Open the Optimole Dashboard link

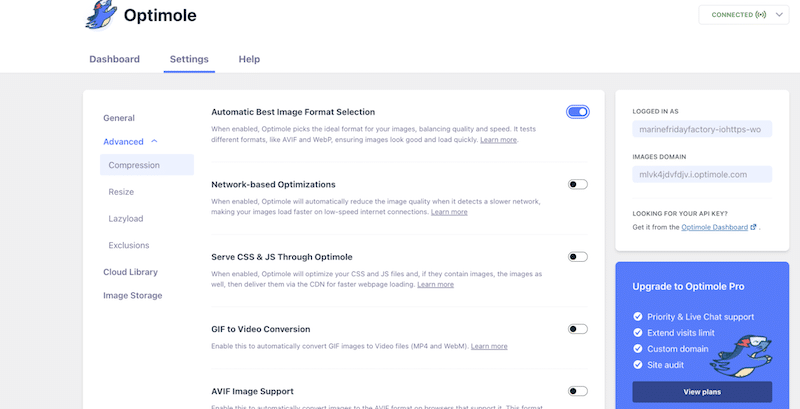[714, 228]
